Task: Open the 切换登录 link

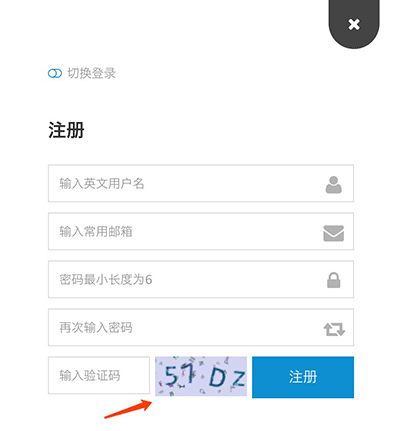Action: point(91,73)
